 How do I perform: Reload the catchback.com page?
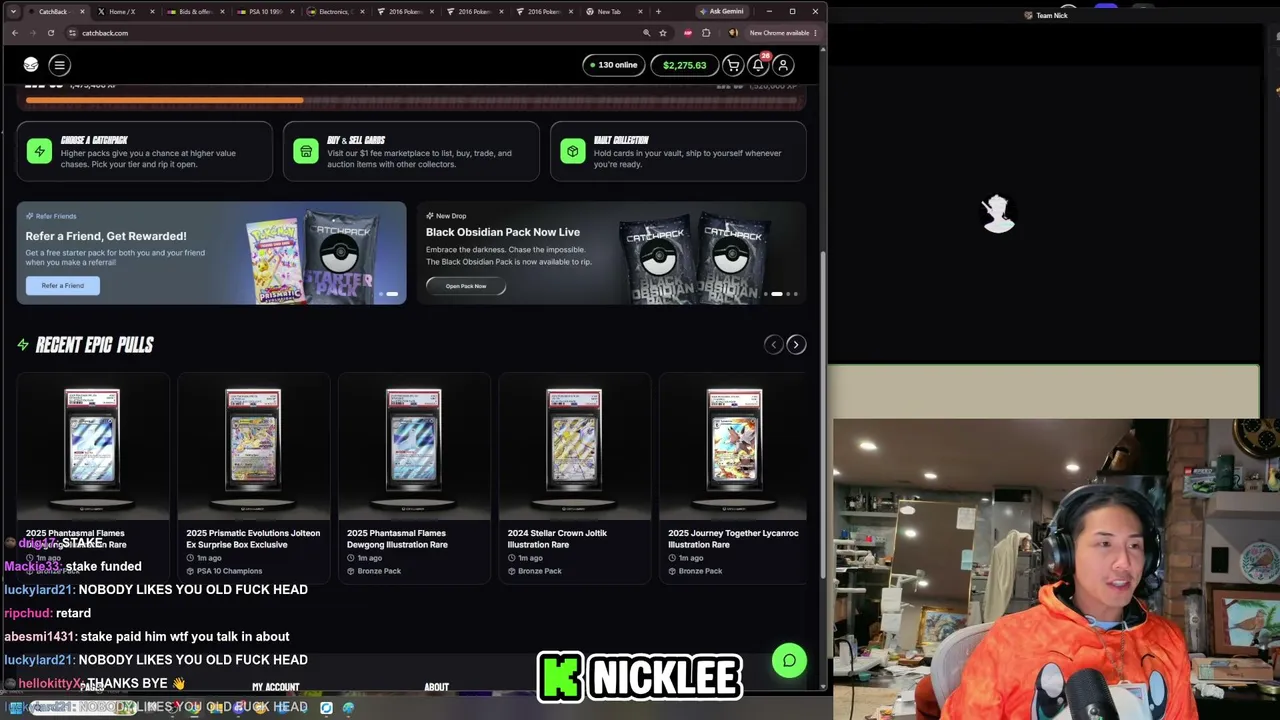(50, 33)
